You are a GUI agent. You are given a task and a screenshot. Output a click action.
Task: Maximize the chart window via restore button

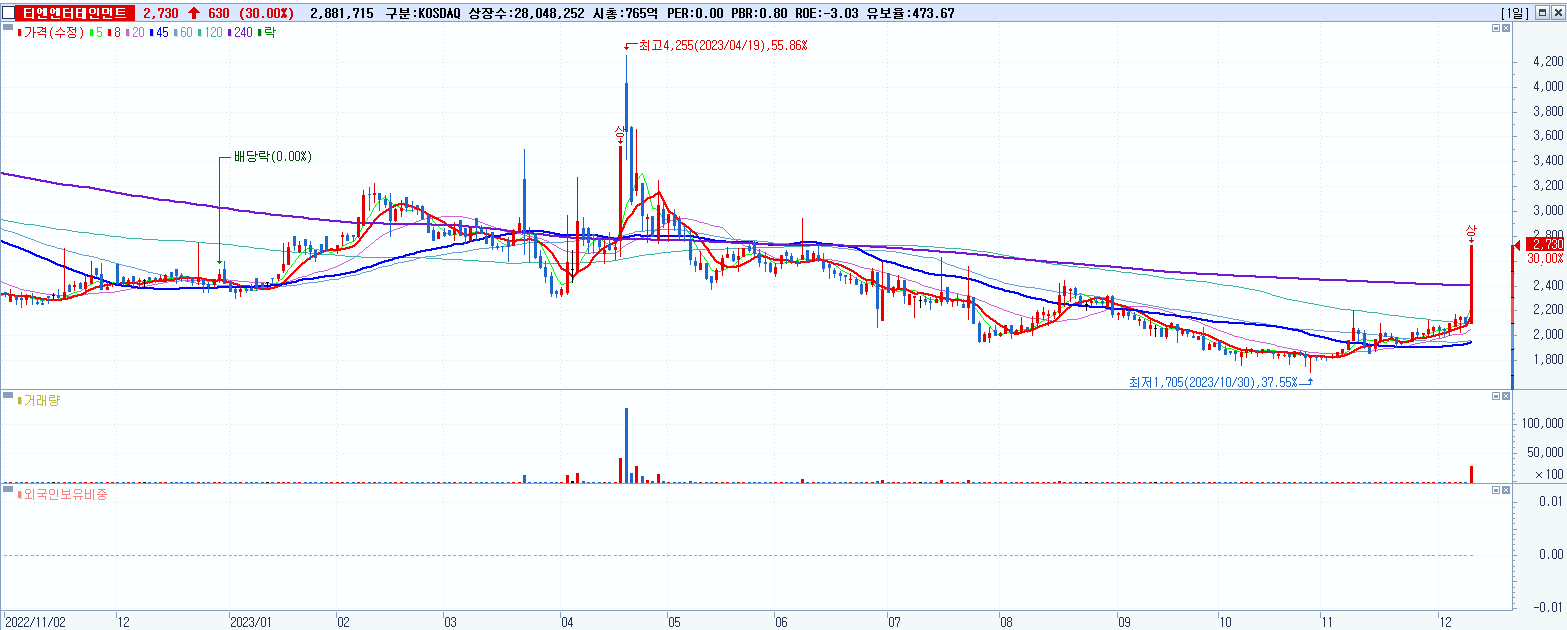1544,13
